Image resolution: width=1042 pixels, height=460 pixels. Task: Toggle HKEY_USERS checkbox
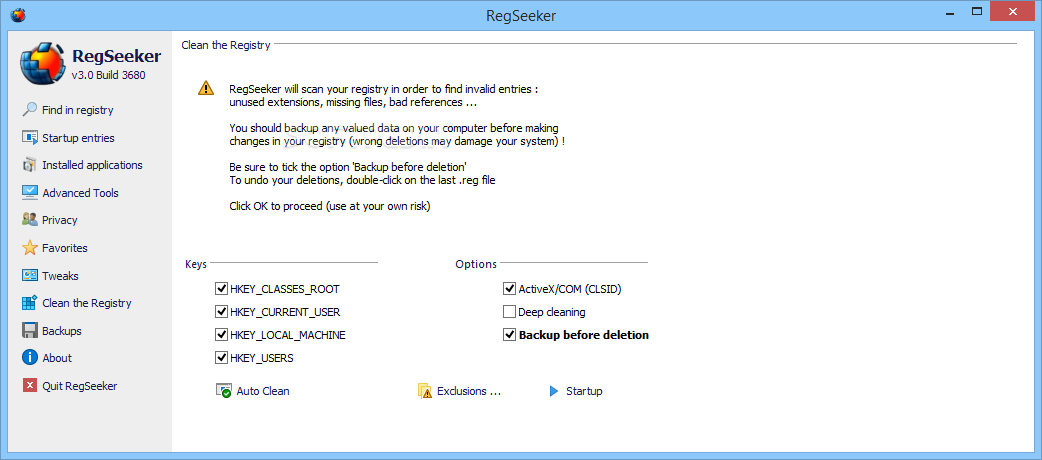(221, 358)
